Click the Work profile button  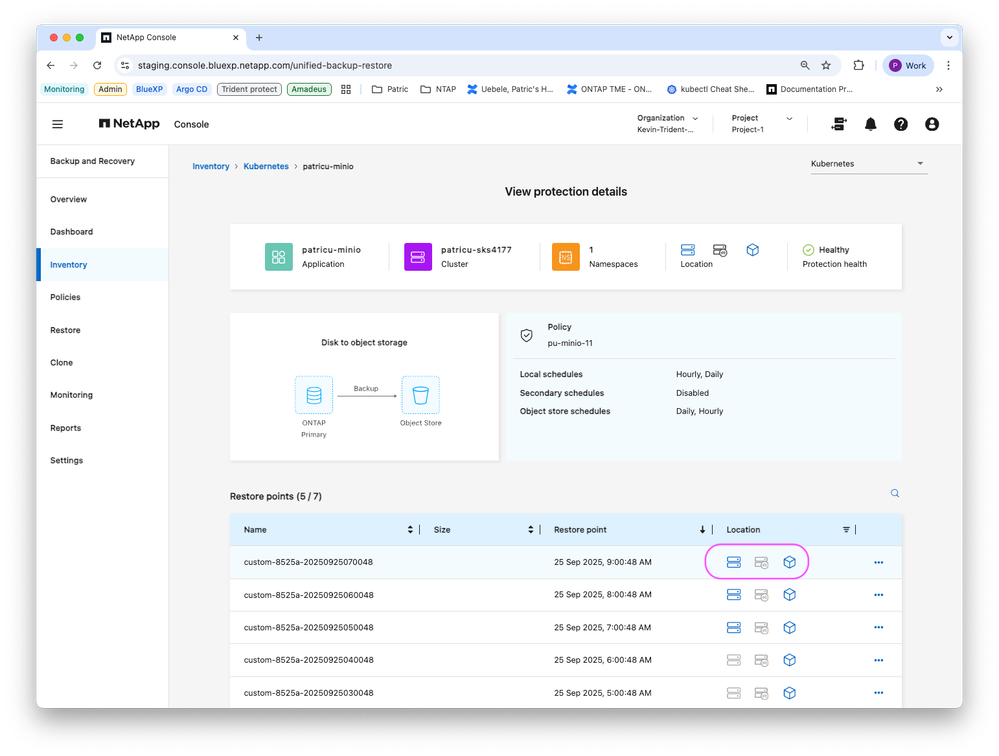tap(908, 65)
